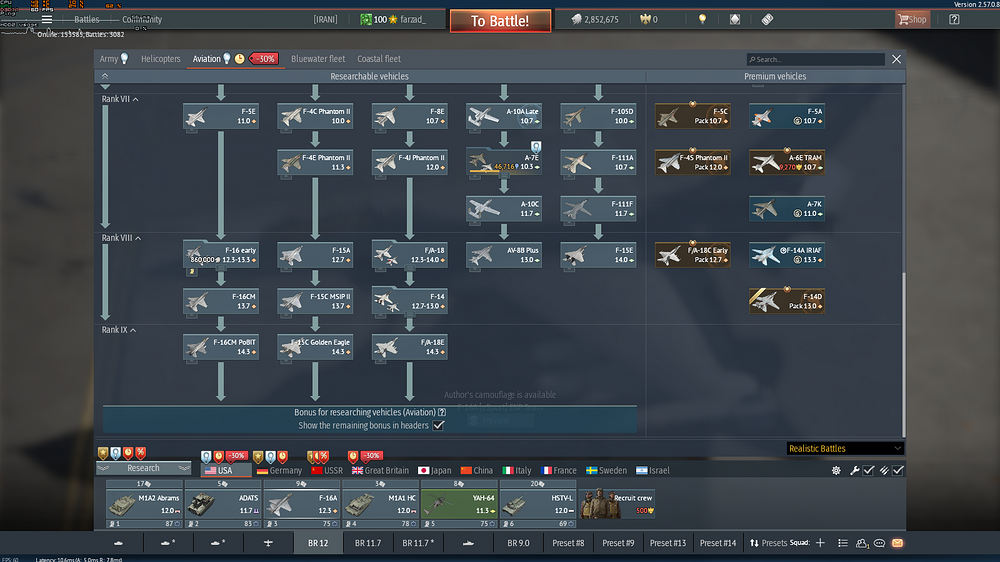
Task: Add squad member with plus icon
Action: (820, 543)
